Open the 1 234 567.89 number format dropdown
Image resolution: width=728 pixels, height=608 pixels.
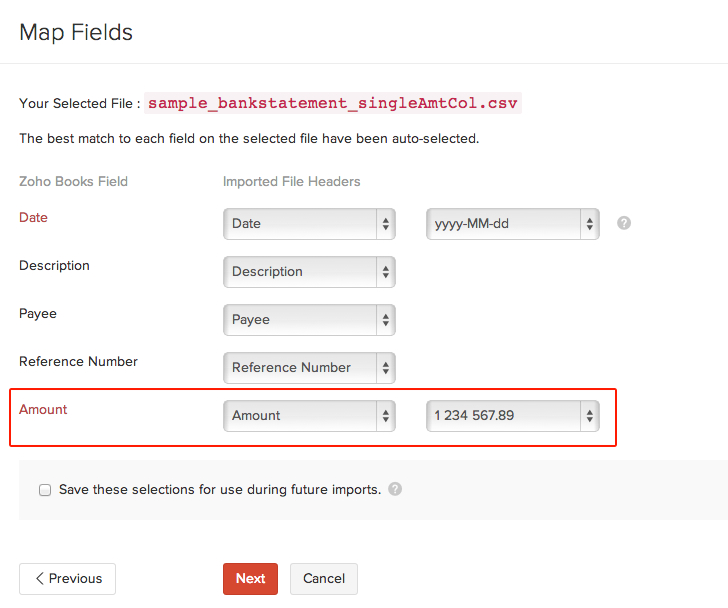[512, 415]
